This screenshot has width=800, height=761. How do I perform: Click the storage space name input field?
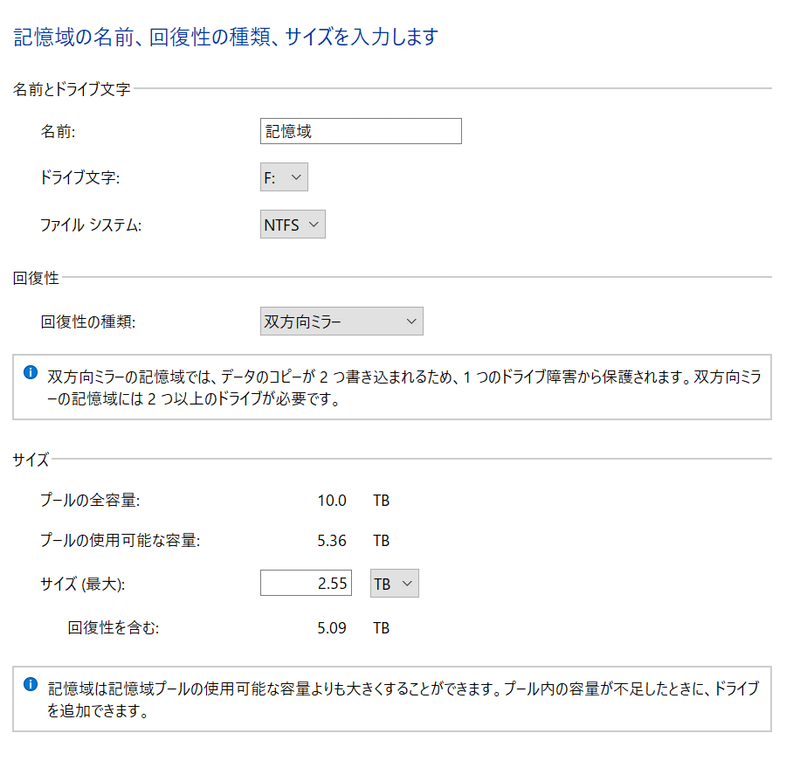(x=361, y=131)
